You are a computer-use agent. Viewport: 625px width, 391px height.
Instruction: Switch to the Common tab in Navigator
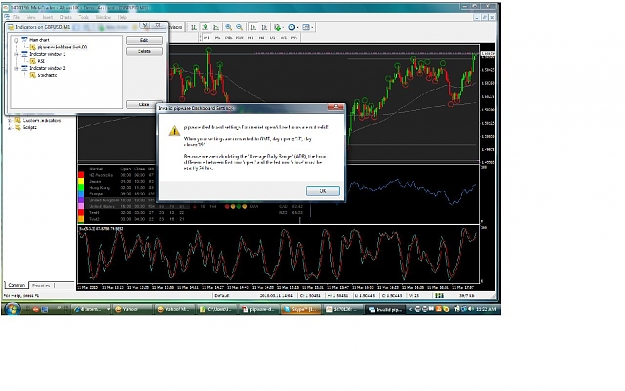tap(17, 285)
